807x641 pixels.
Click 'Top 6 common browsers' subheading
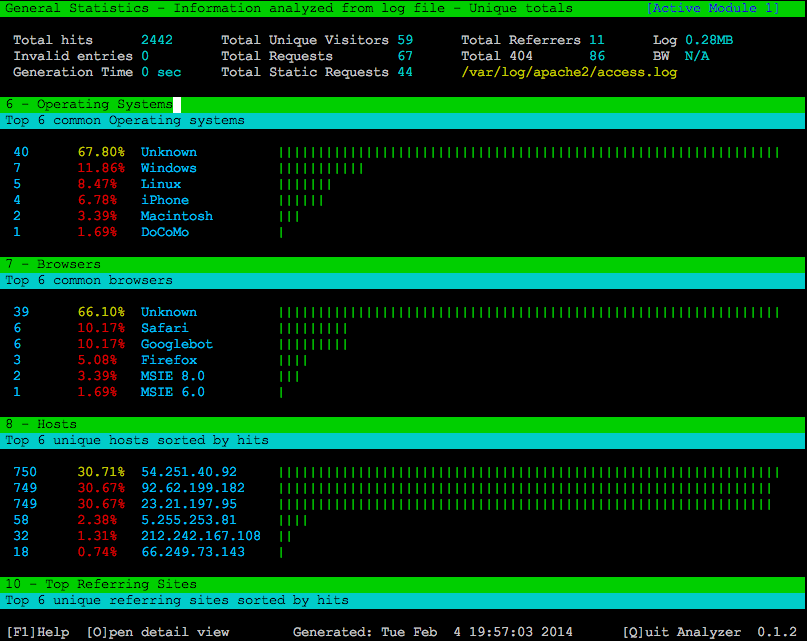pyautogui.click(x=89, y=281)
